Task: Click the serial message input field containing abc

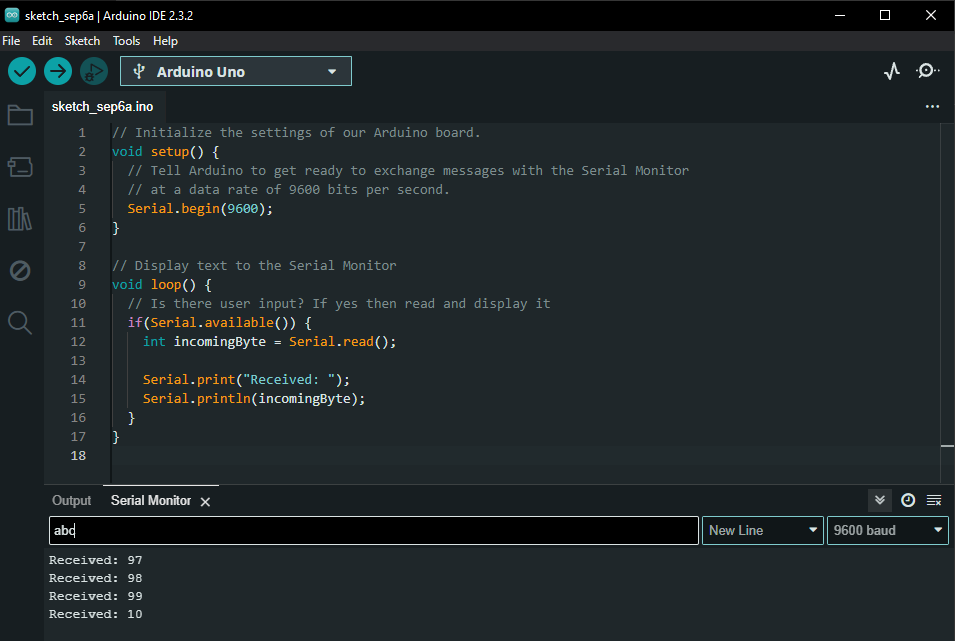Action: [x=373, y=530]
